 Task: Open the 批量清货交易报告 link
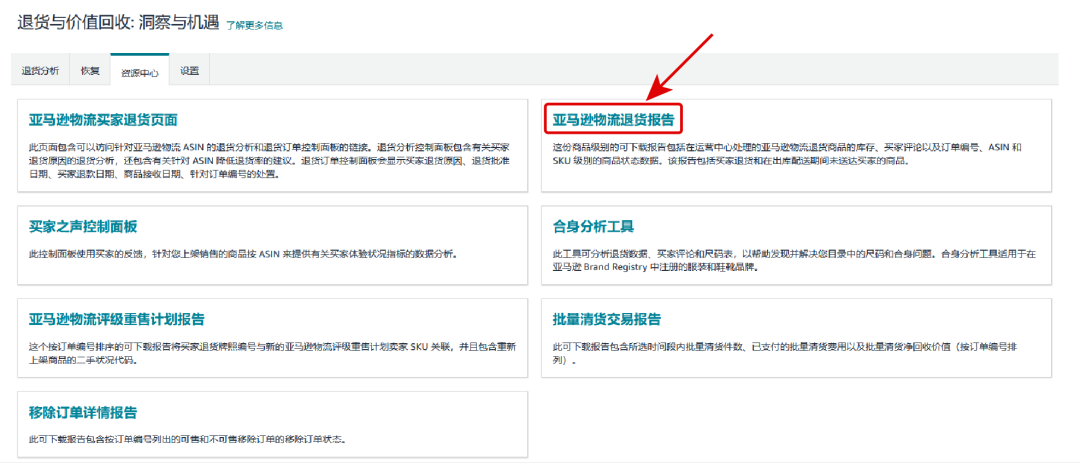(606, 319)
